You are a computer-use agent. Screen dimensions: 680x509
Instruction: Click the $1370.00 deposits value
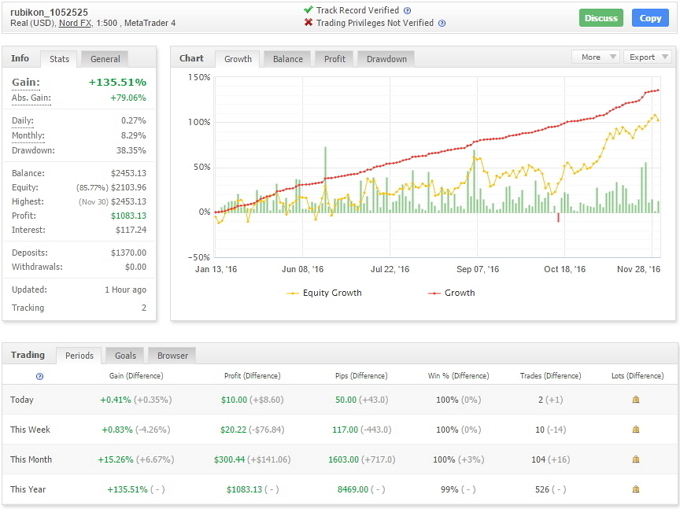[128, 253]
